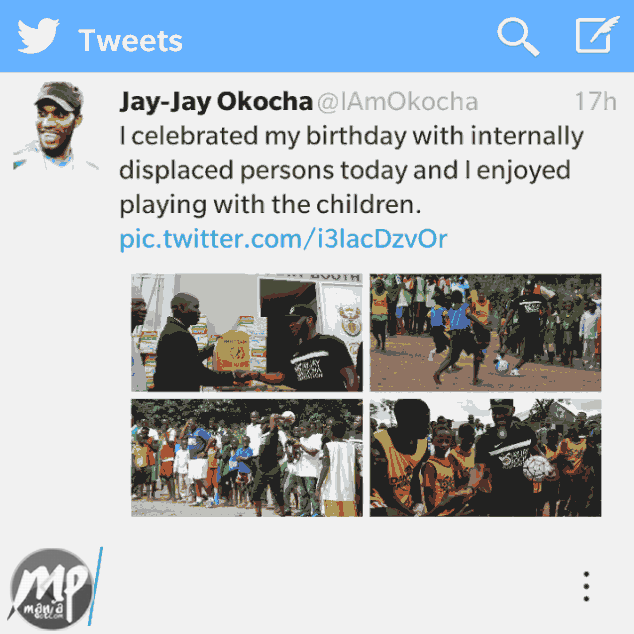Click the blue slash beside the MP logo
The width and height of the screenshot is (634, 634).
click(95, 585)
